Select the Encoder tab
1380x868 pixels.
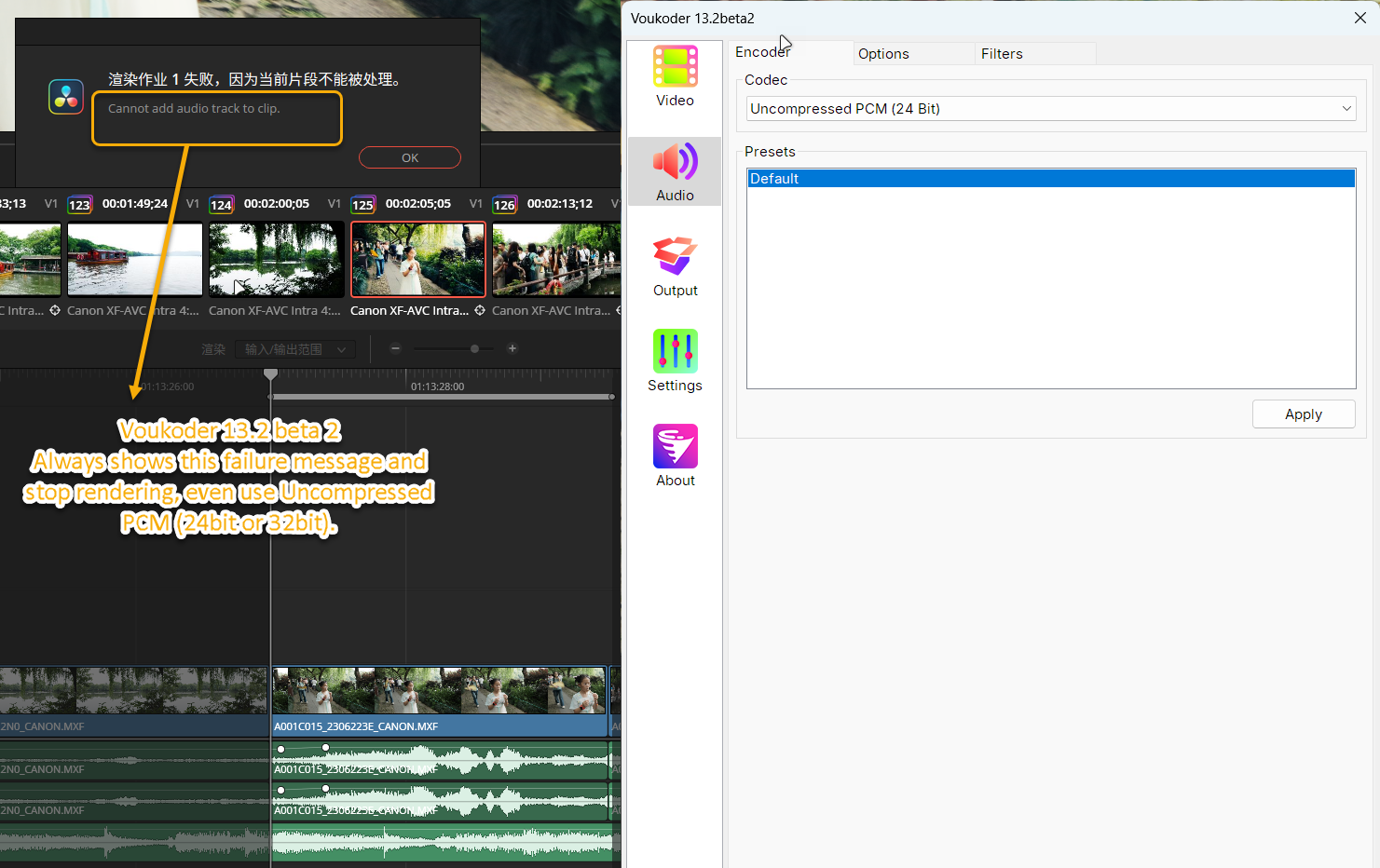pyautogui.click(x=762, y=52)
